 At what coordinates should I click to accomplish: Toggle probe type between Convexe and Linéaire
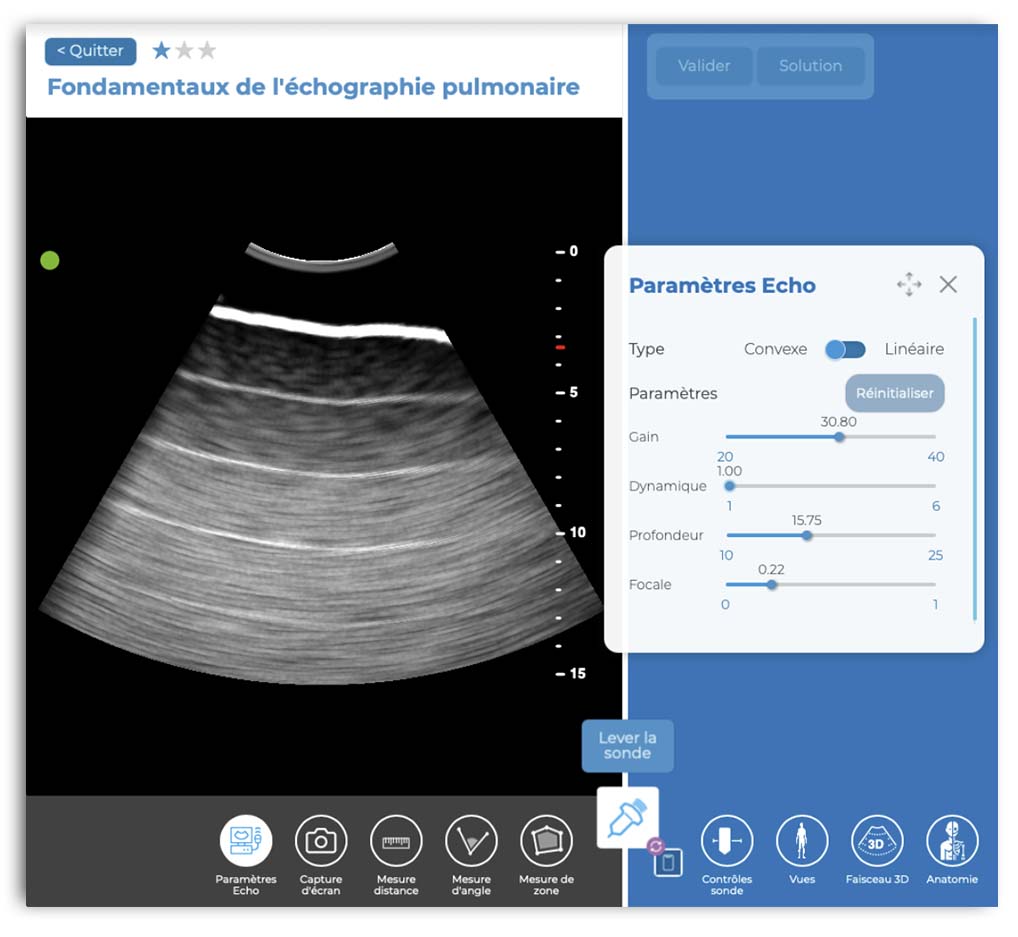[x=845, y=349]
